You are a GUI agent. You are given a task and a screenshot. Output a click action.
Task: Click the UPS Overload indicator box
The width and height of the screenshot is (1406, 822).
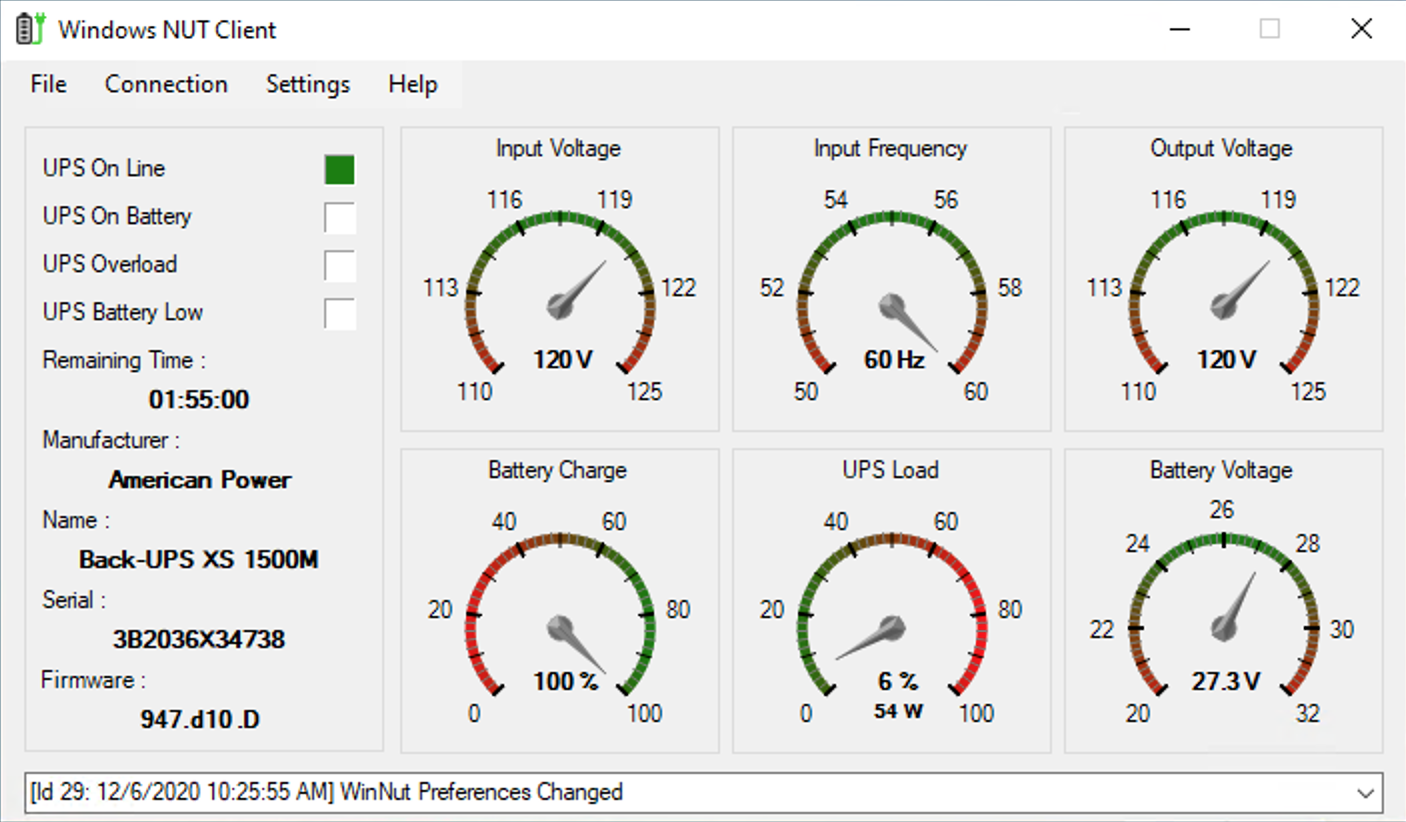[x=339, y=266]
